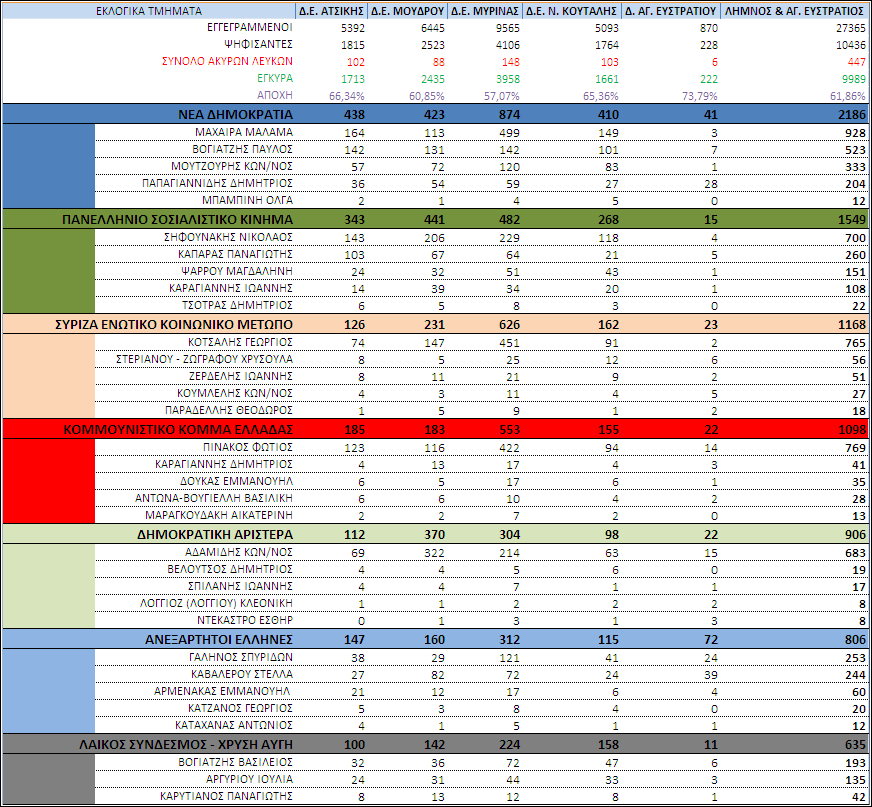
Task: Select the ΕΓΓΕΓΡΑΜΜΕΝΟΙ row label
Action: (x=250, y=27)
